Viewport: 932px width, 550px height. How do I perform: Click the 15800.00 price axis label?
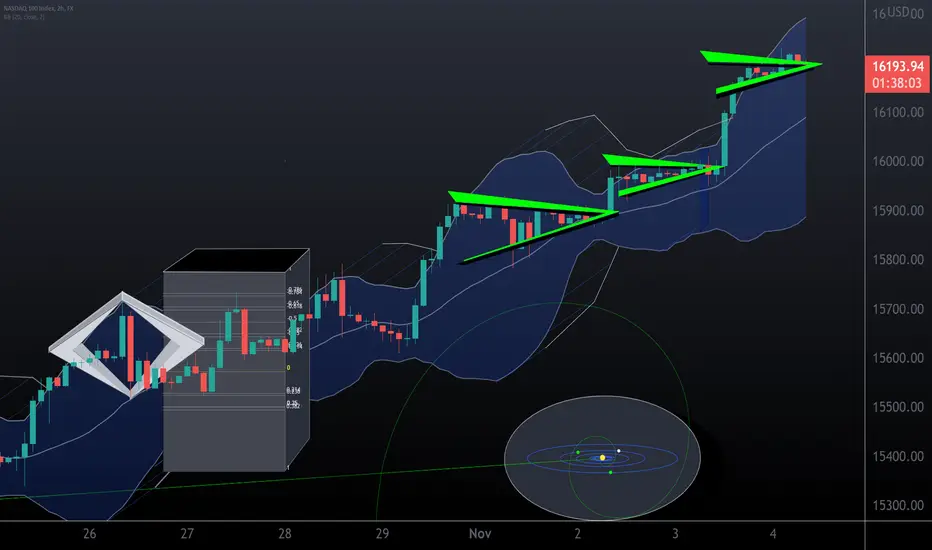[898, 259]
